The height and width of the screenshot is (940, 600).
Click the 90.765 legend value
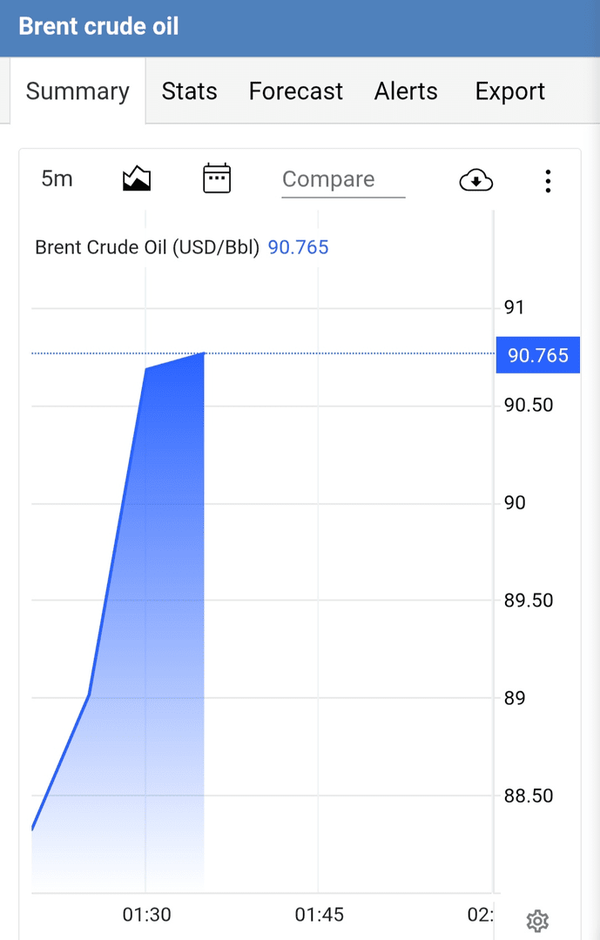tap(299, 247)
